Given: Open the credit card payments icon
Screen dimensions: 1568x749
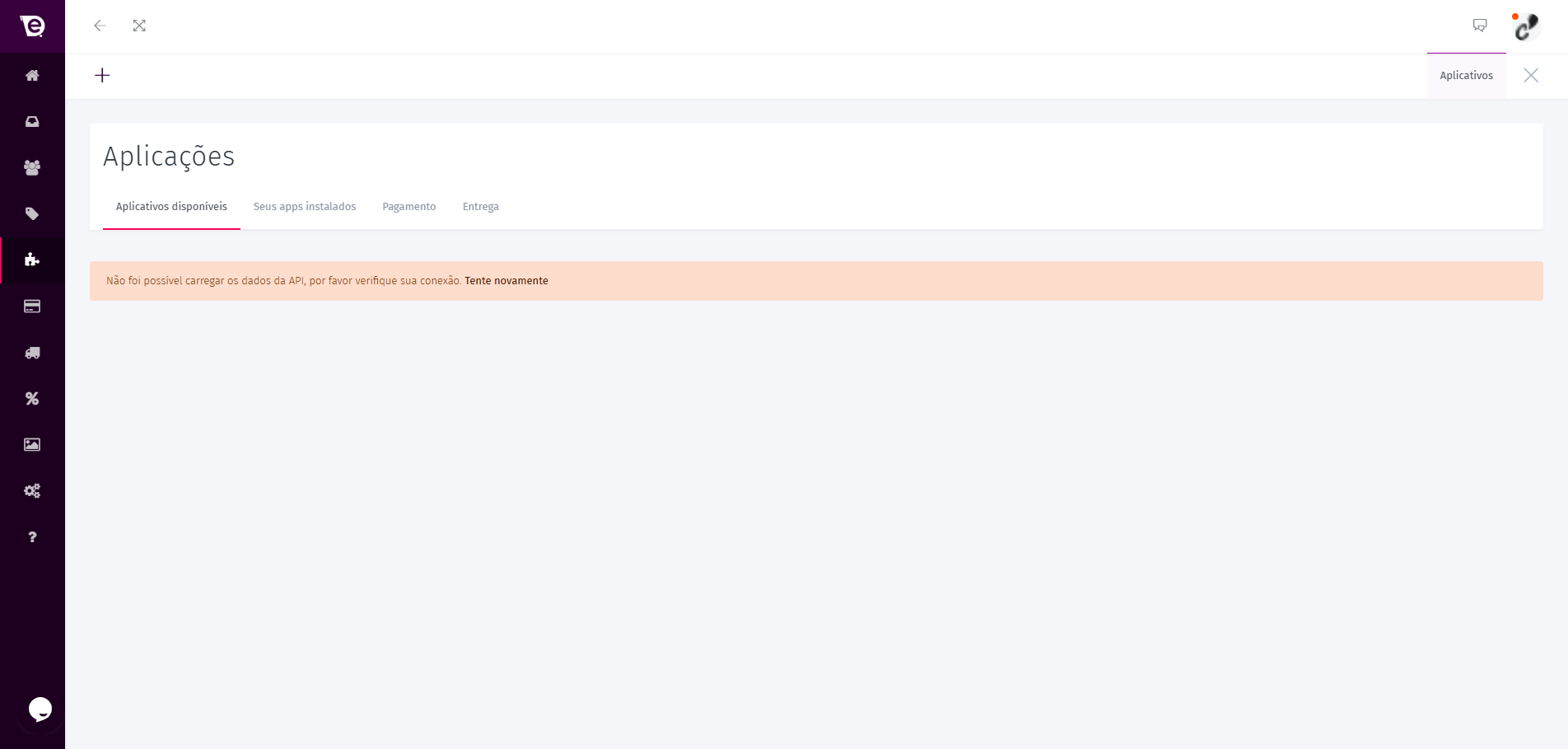Looking at the screenshot, I should click(32, 307).
